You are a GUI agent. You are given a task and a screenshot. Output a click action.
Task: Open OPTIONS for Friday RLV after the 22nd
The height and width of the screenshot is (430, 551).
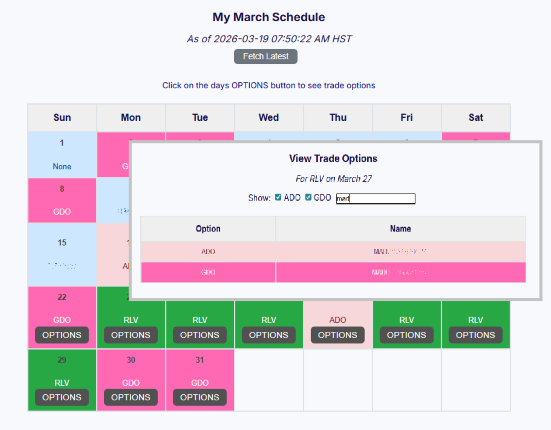(x=407, y=335)
